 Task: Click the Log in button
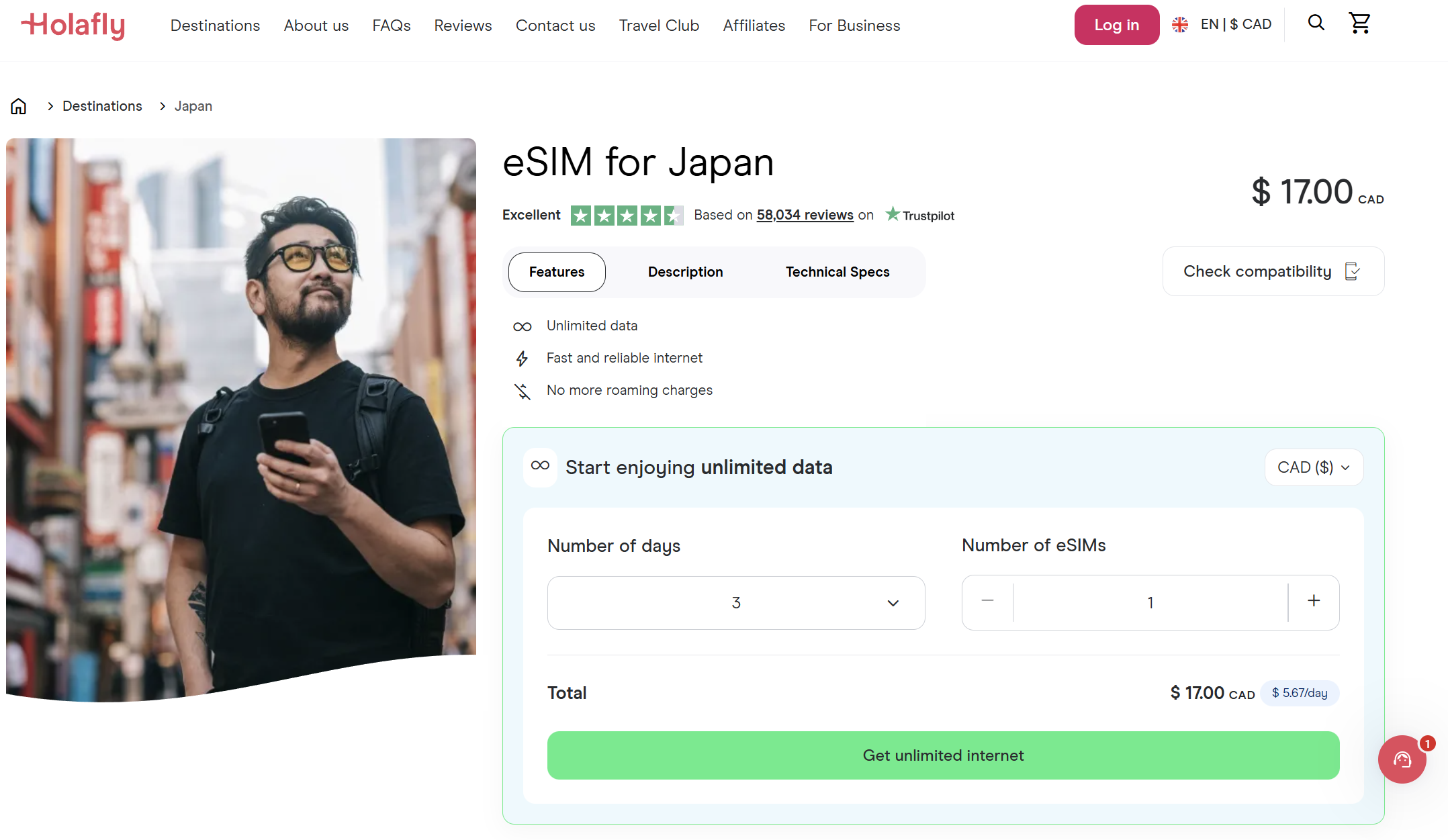pyautogui.click(x=1116, y=25)
